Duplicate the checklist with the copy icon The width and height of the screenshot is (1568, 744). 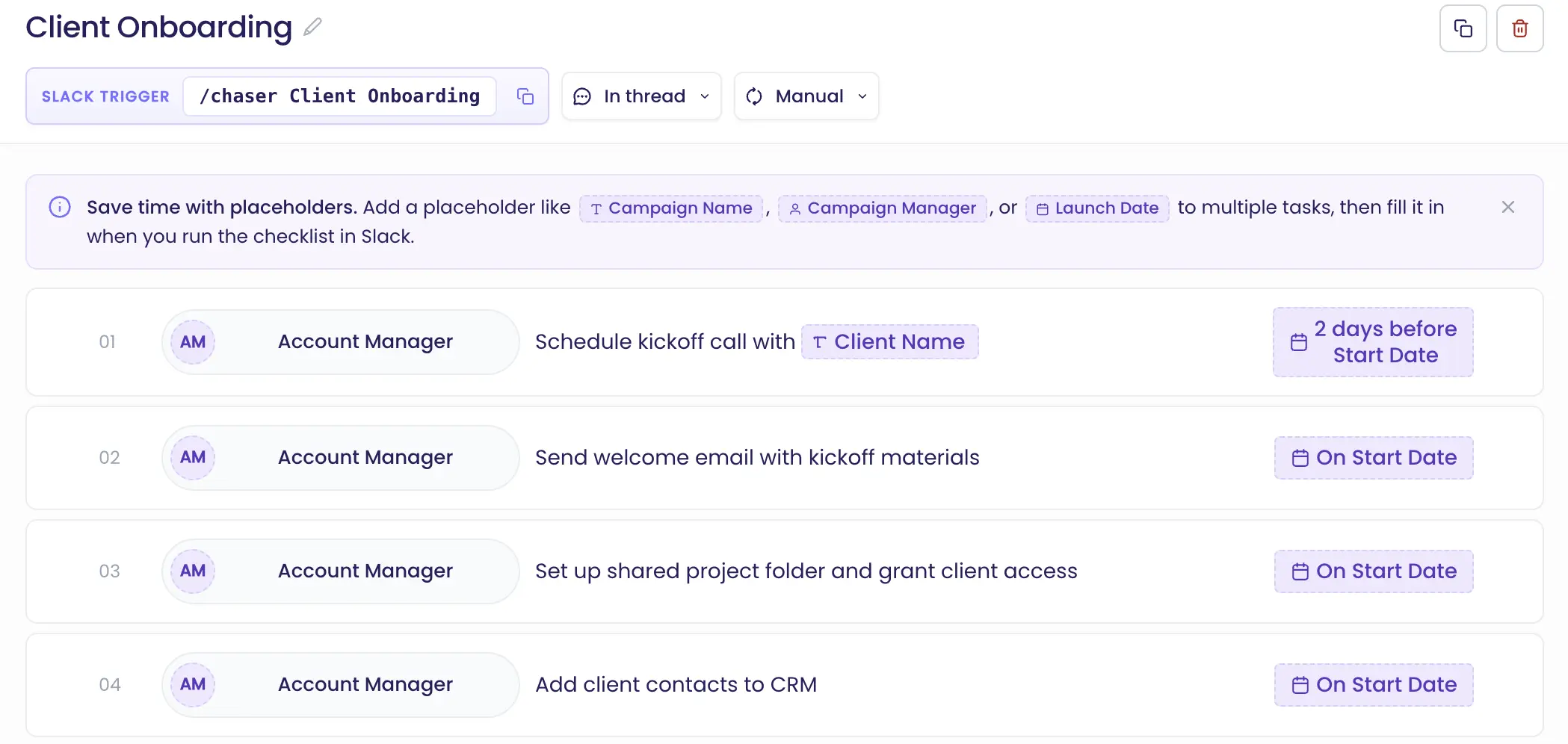pyautogui.click(x=1463, y=28)
